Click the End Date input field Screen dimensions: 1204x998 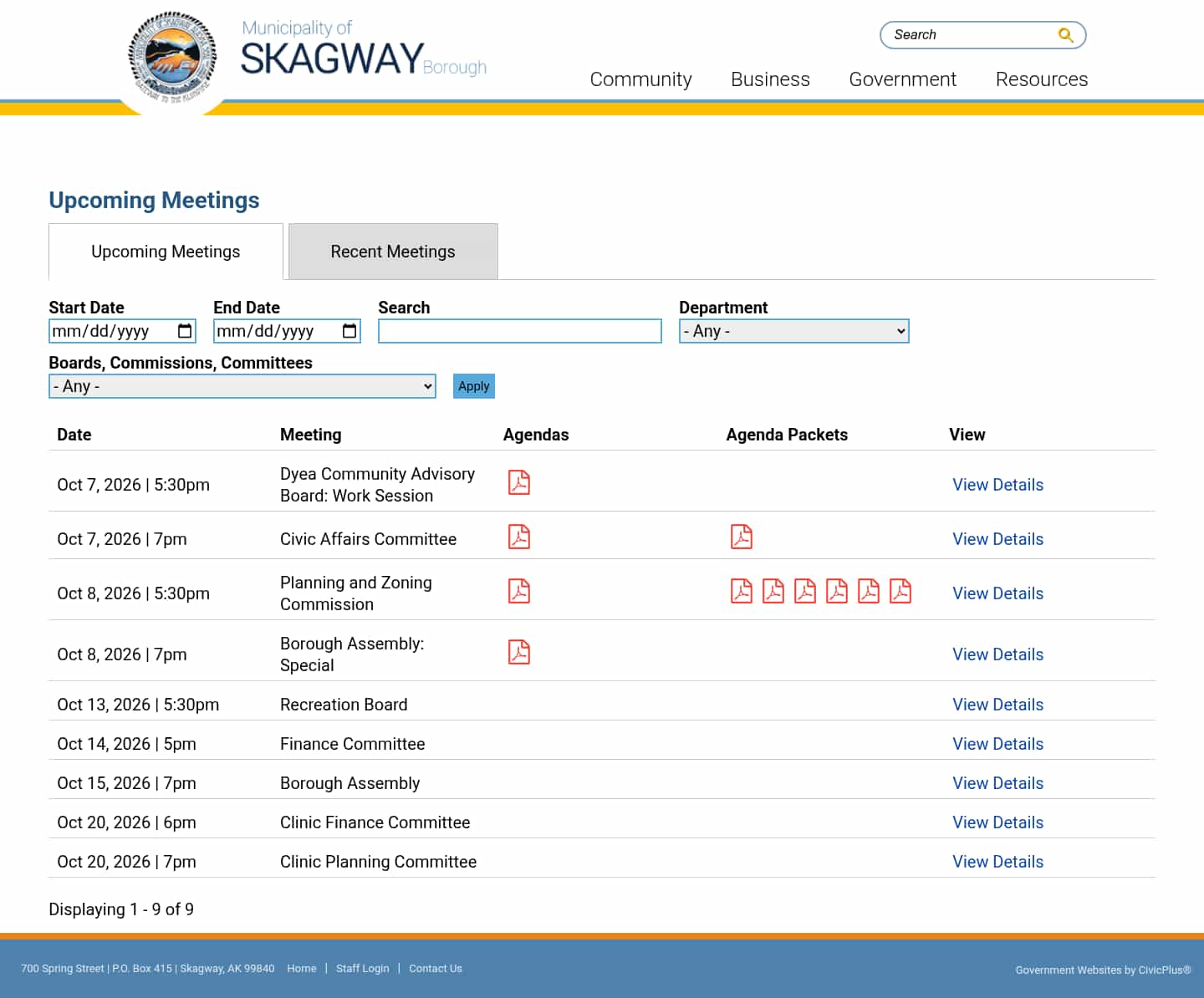tap(287, 331)
